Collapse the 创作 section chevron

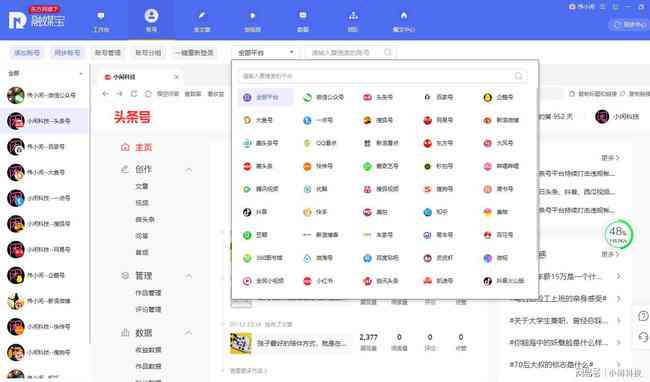point(189,170)
